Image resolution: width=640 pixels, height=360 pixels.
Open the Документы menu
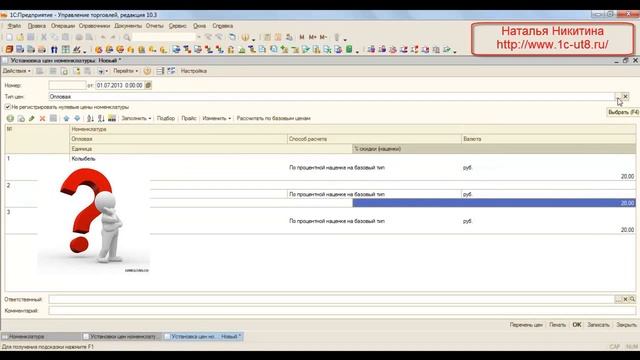(x=128, y=26)
